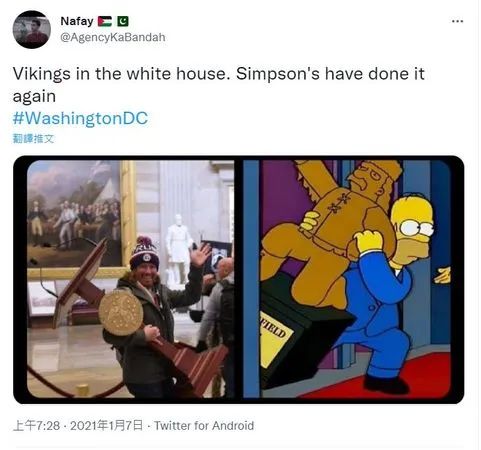Open the Twitter for Android source link
Screen dimensions: 481x450
click(x=204, y=426)
